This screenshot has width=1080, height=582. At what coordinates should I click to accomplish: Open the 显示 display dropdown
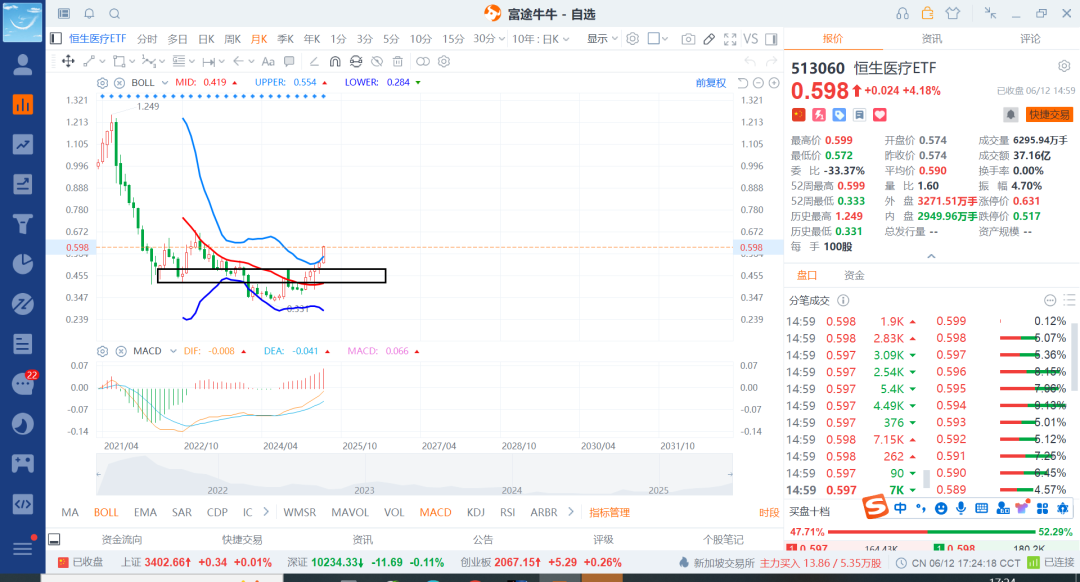click(x=602, y=39)
